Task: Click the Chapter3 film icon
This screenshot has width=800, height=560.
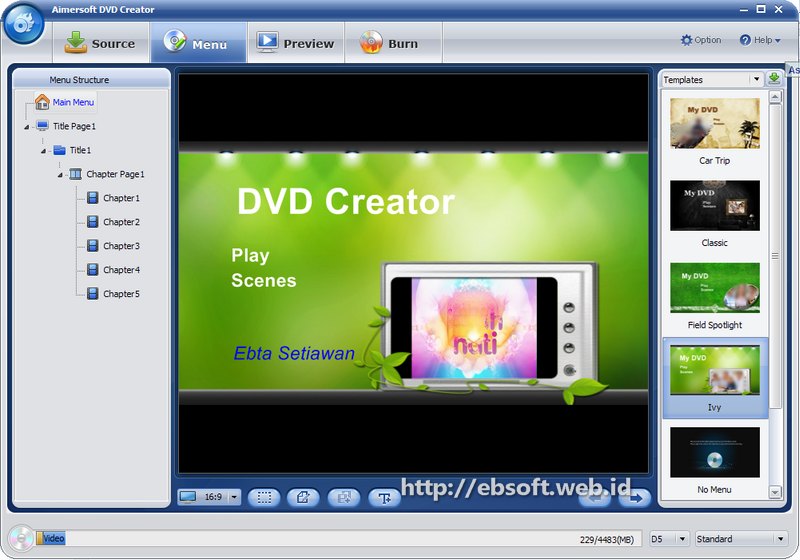Action: tap(92, 246)
